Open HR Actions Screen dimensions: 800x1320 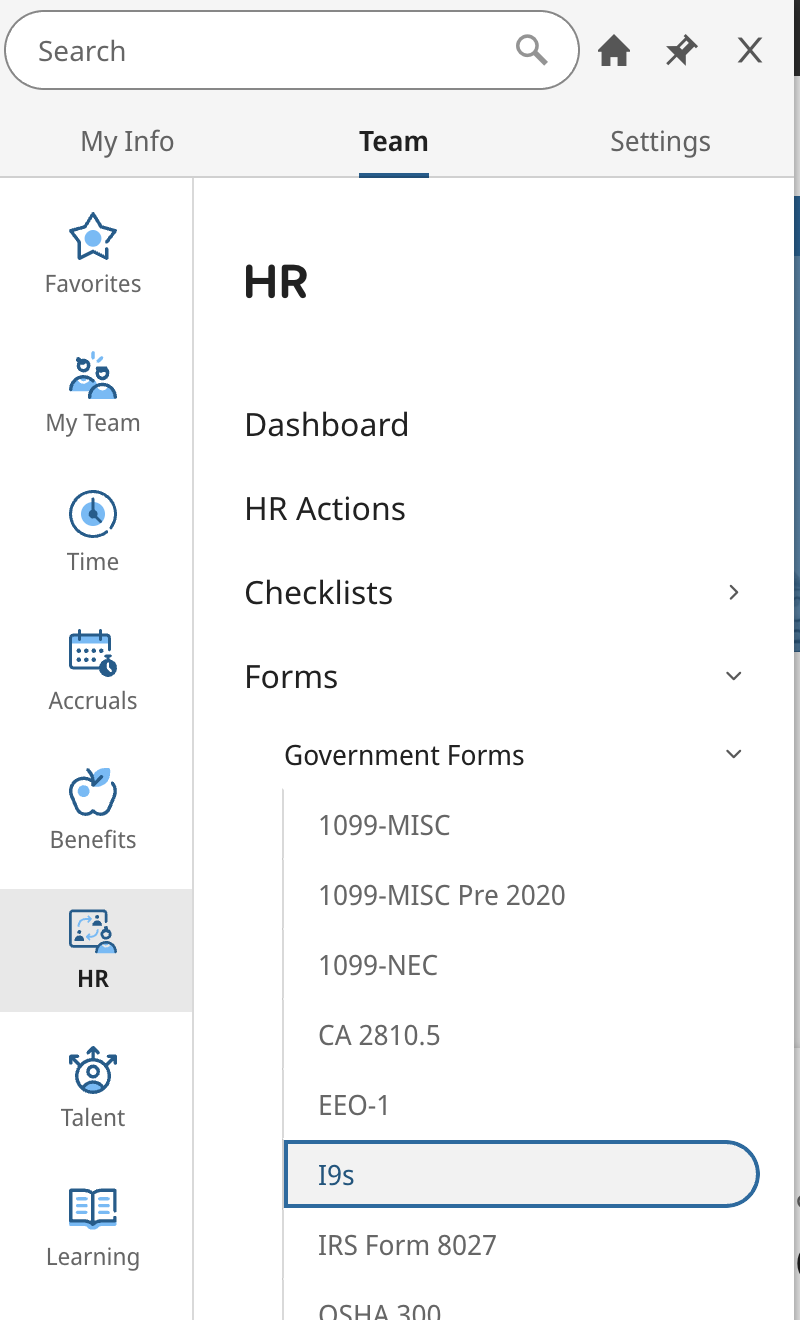pos(325,508)
